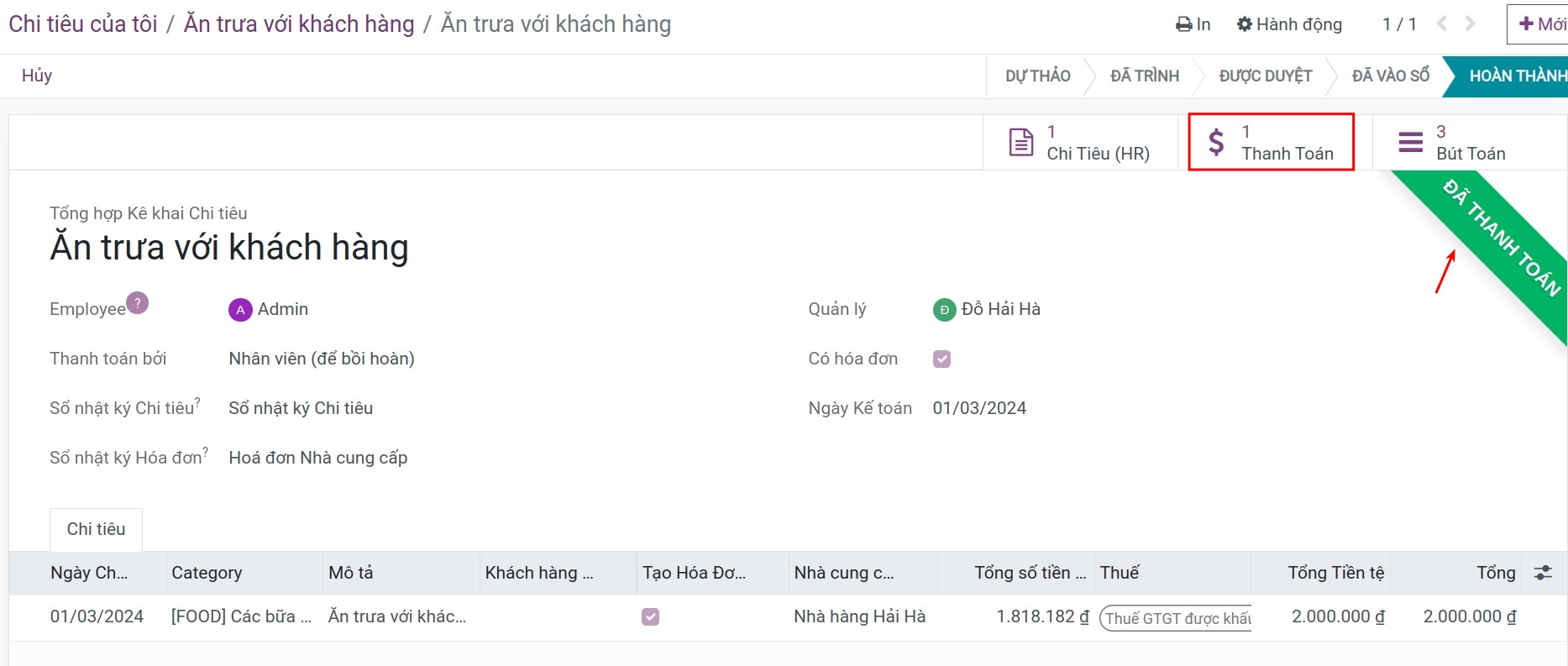Click the Hoá đơn Nhà cung cấp journal value
Viewport: 1568px width, 666px height.
318,458
